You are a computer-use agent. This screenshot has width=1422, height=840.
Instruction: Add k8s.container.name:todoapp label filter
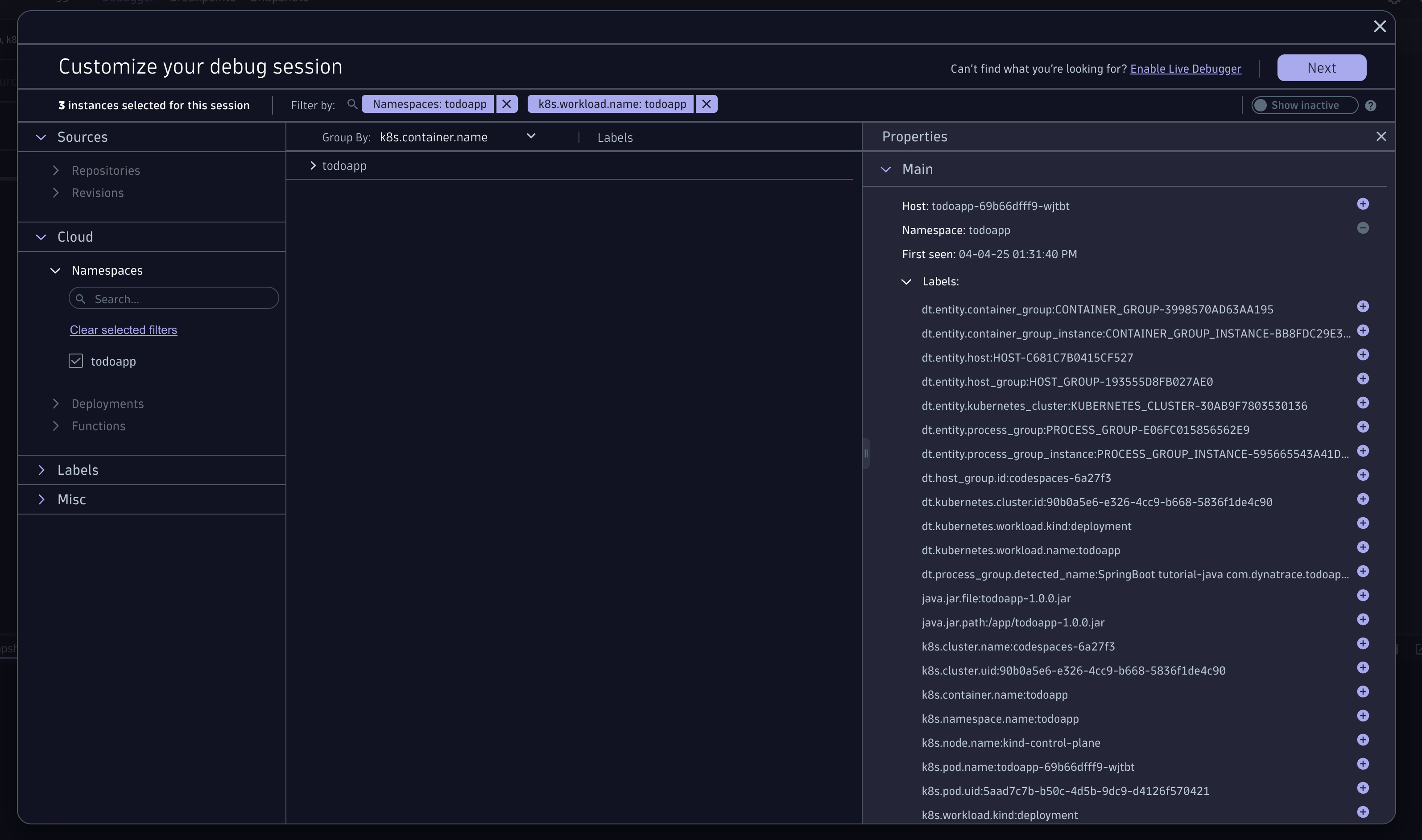click(x=1363, y=692)
